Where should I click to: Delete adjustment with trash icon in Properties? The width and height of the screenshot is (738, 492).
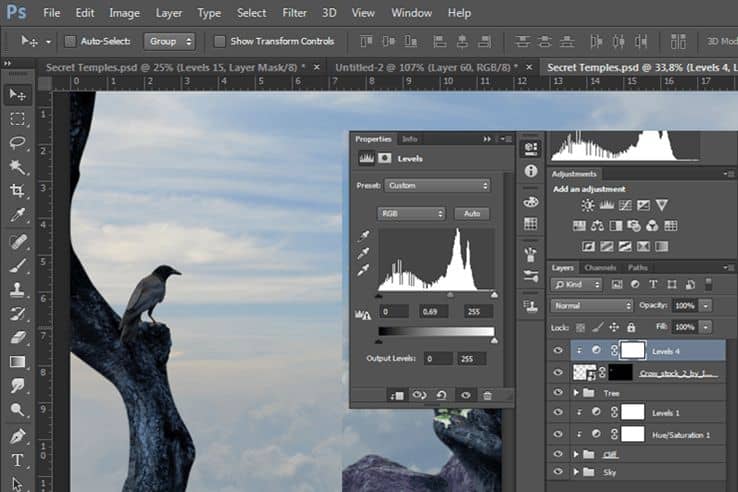pyautogui.click(x=488, y=395)
